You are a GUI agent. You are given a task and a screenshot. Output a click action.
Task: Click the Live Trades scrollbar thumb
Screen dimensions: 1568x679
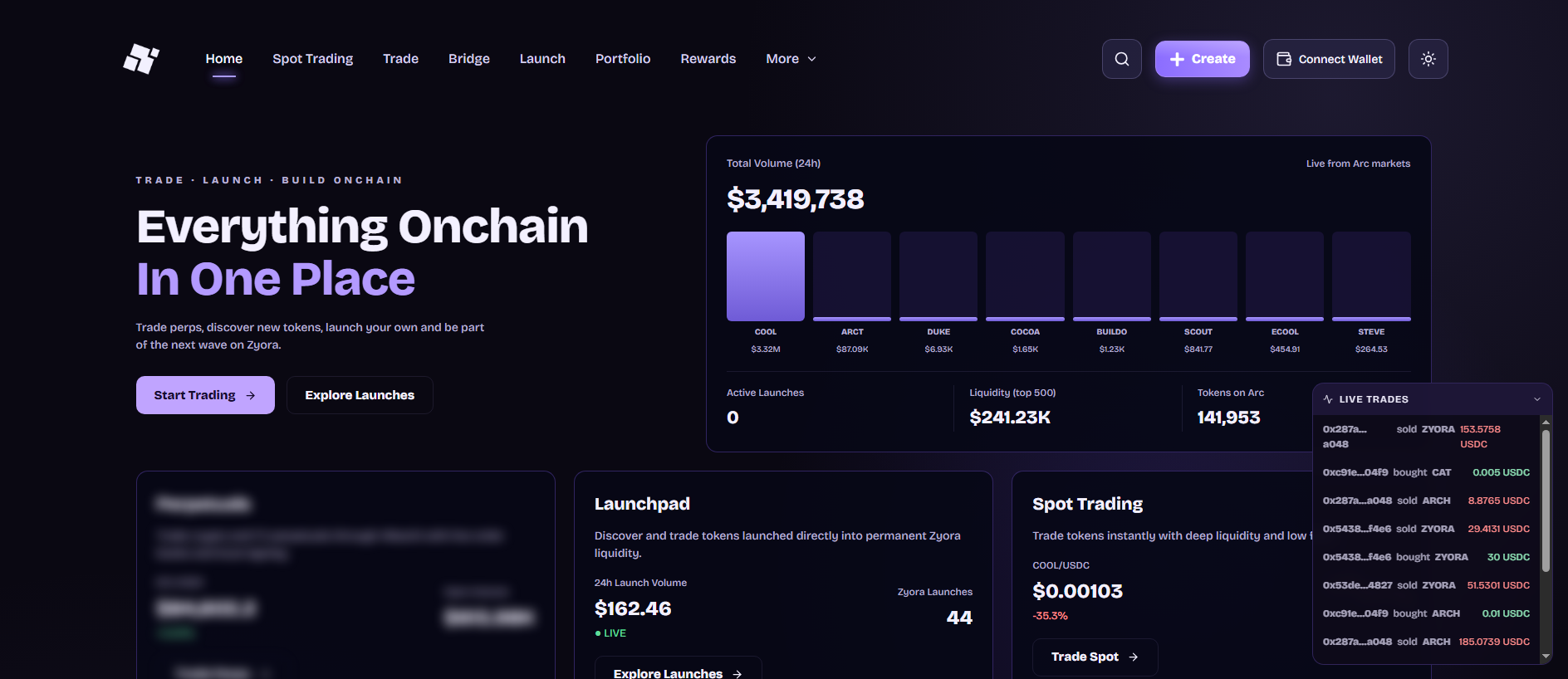click(x=1546, y=501)
